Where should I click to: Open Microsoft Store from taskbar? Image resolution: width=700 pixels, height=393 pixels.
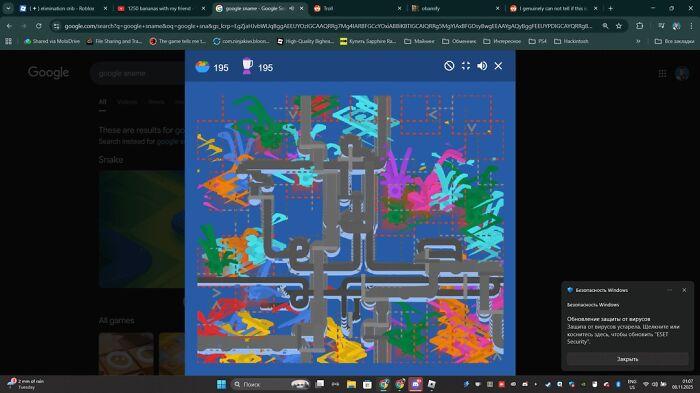[367, 384]
